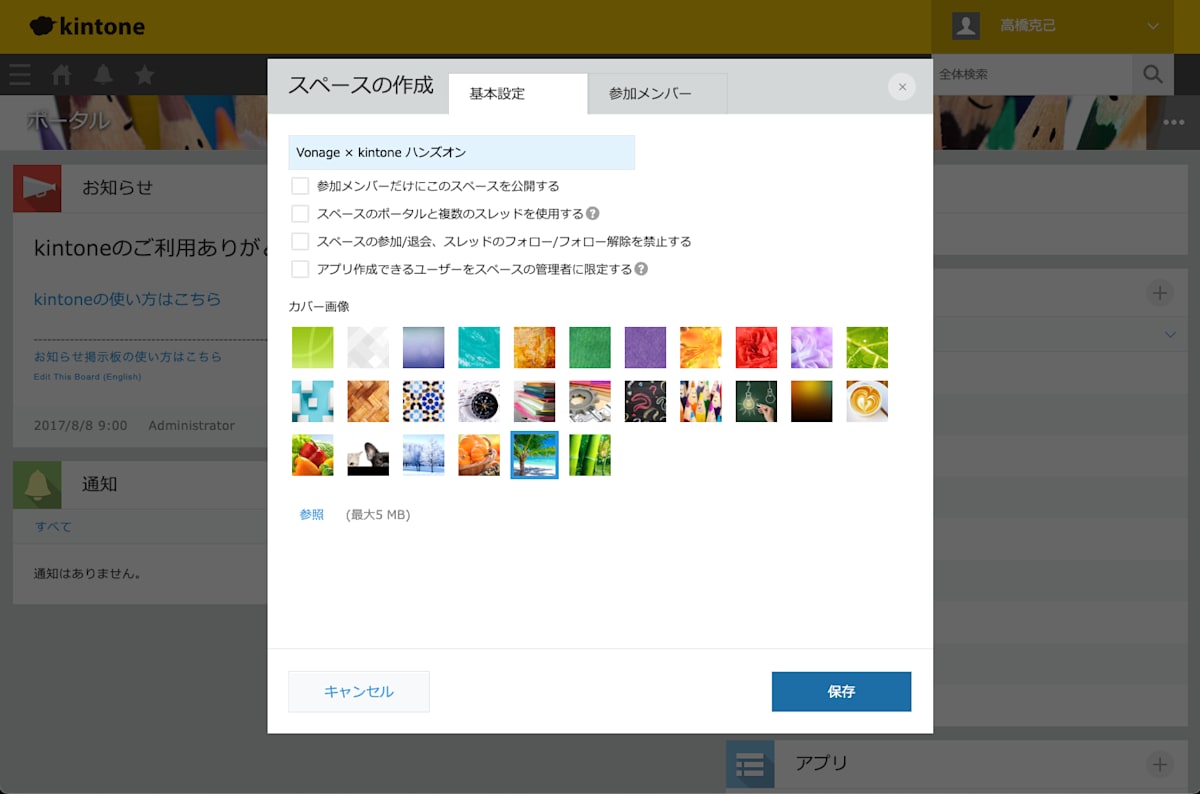
Task: Enable 参加メンバーだけにこのスペースを公開する
Action: click(x=300, y=186)
